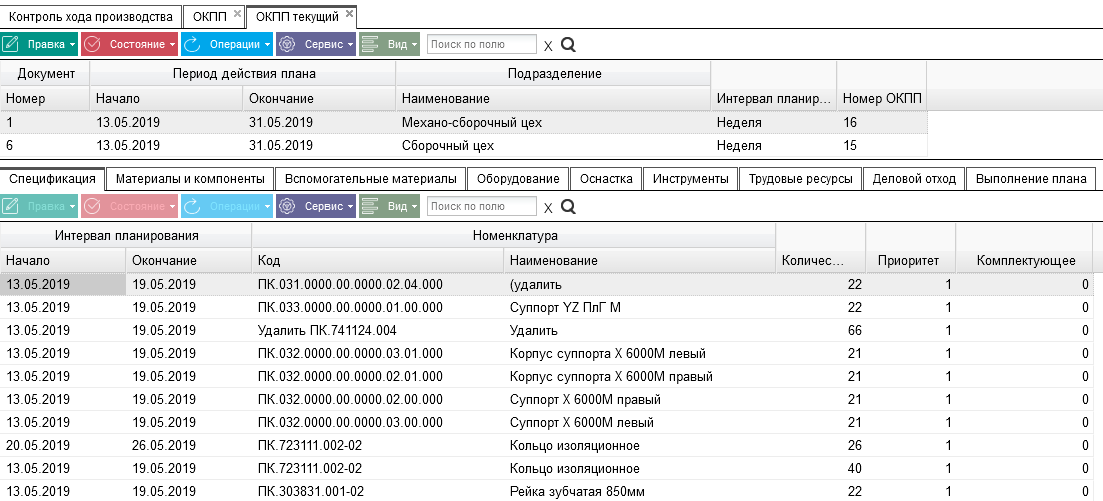Sort by Номер column header
The image size is (1103, 501).
click(x=45, y=99)
